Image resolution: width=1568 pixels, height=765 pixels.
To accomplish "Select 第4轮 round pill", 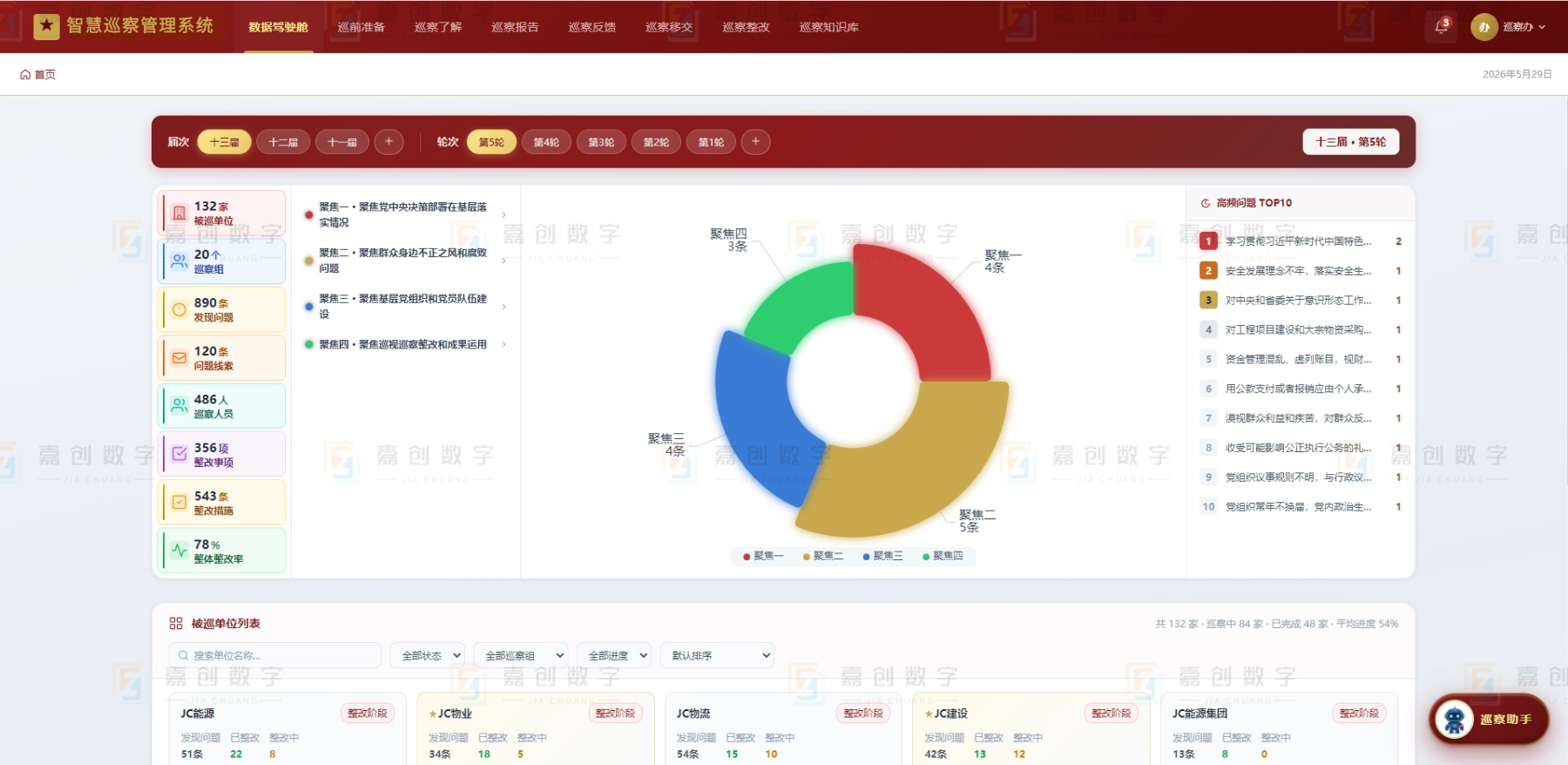I will click(x=546, y=142).
